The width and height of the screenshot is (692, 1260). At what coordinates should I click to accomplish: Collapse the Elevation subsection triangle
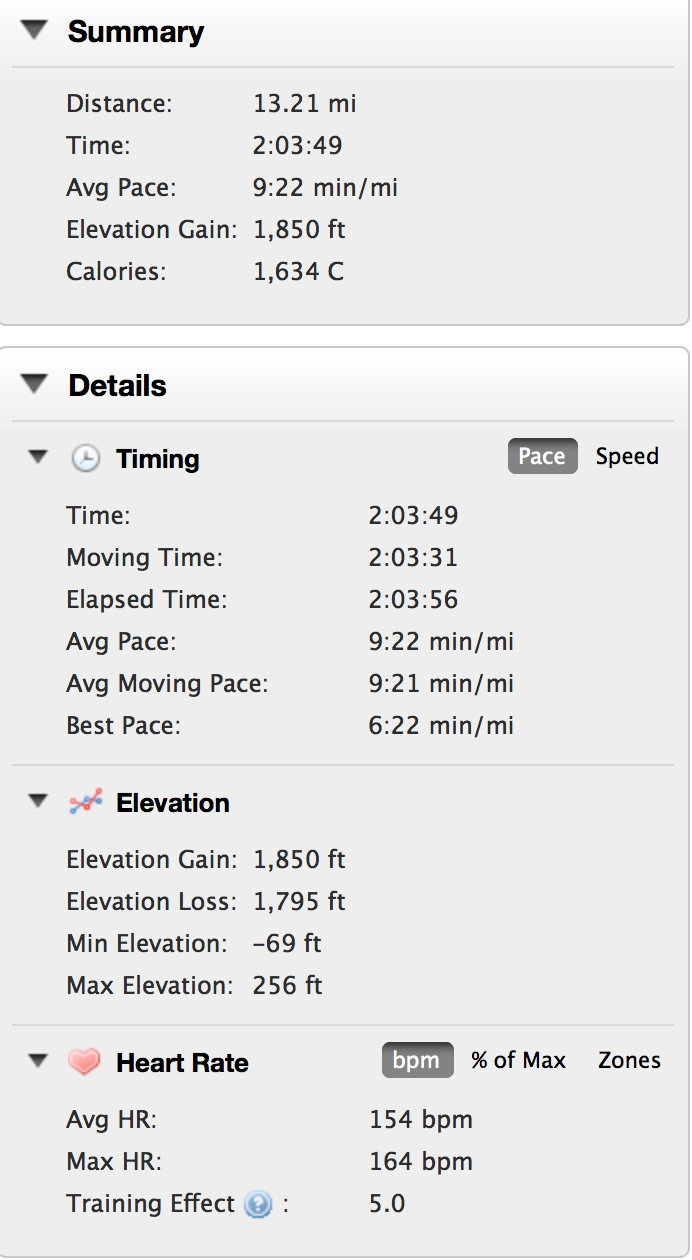click(38, 801)
